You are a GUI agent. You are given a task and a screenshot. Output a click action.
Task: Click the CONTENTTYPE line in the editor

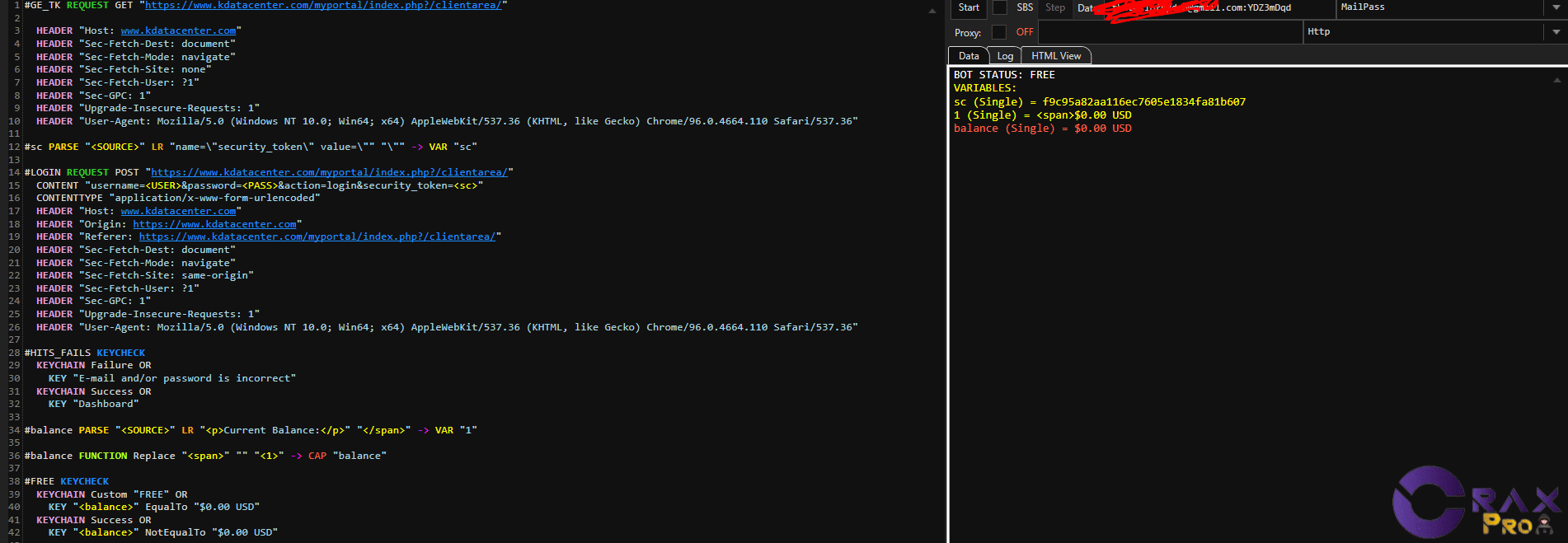[178, 198]
